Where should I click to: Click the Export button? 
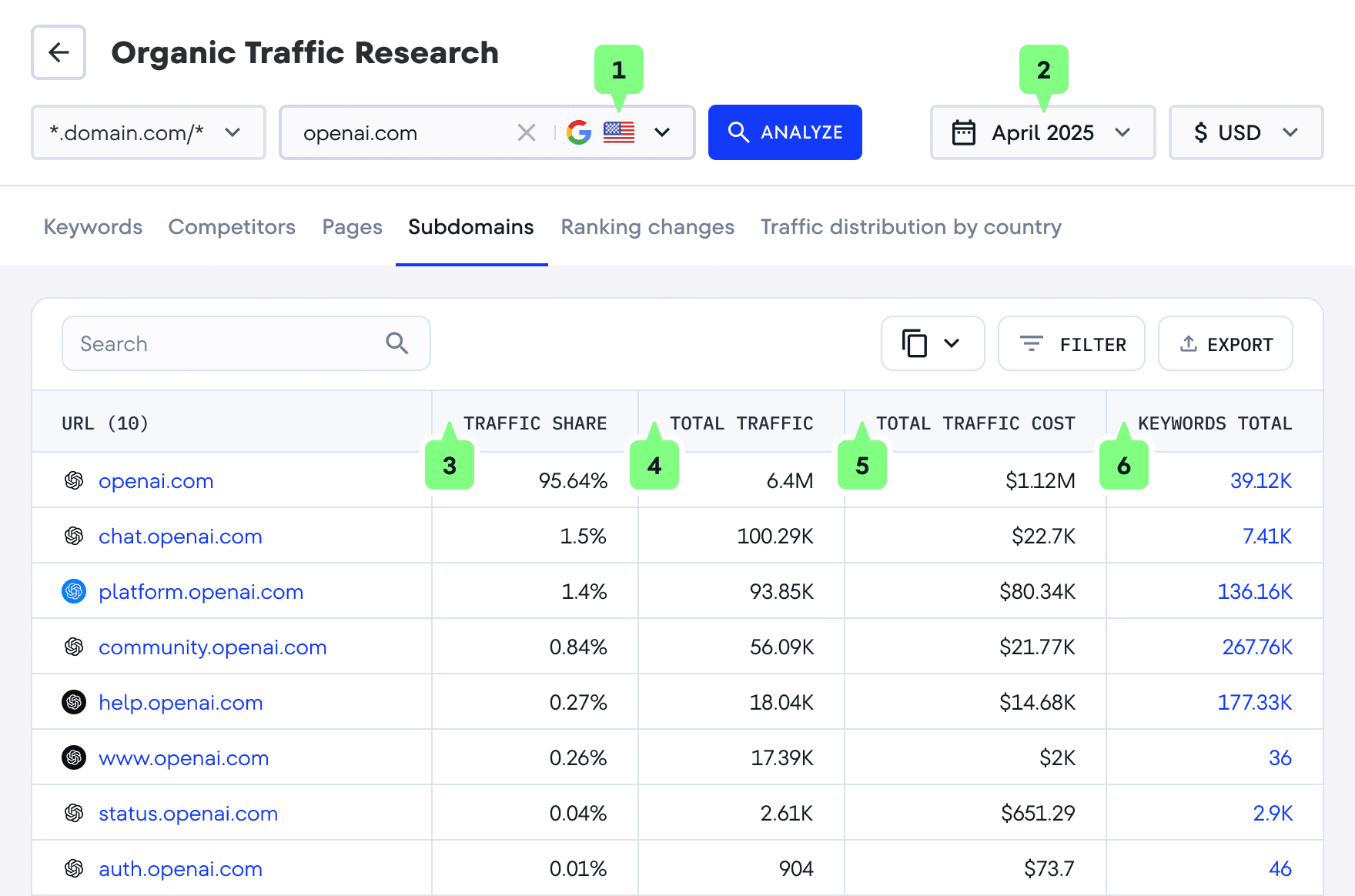tap(1225, 344)
